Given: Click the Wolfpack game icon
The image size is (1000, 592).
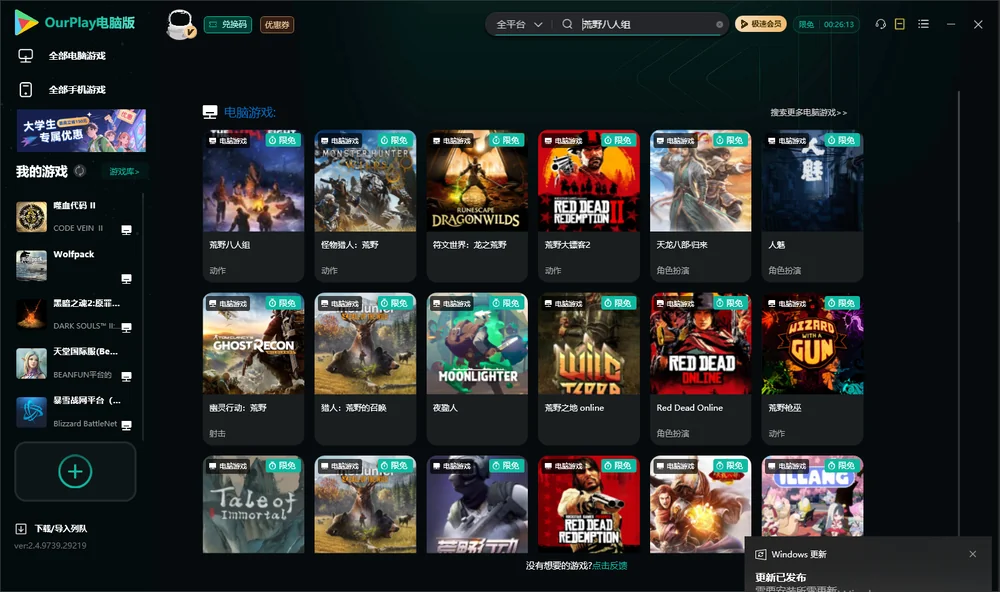Looking at the screenshot, I should [31, 265].
